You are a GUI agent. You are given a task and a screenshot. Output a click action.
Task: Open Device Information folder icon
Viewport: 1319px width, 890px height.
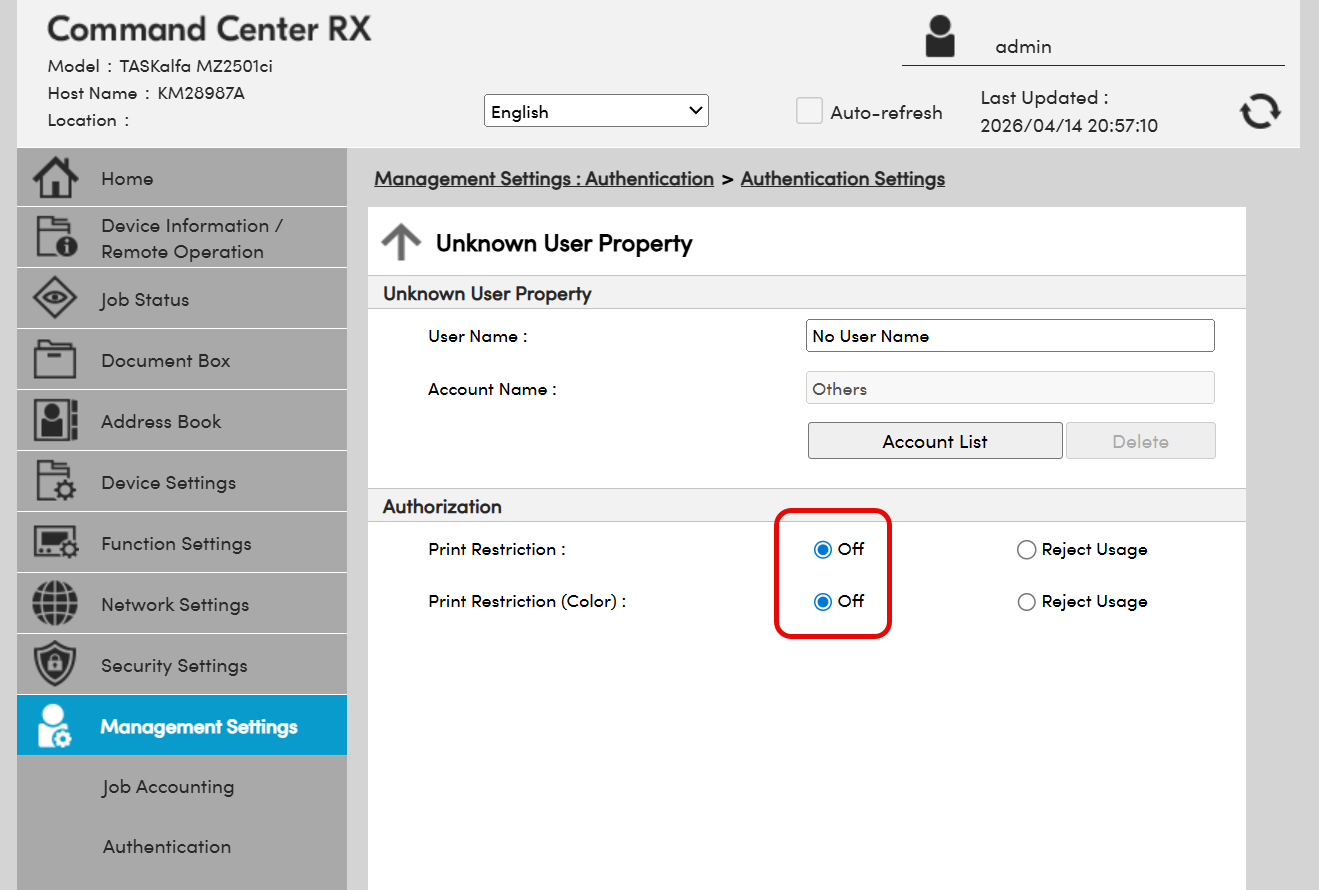[55, 238]
